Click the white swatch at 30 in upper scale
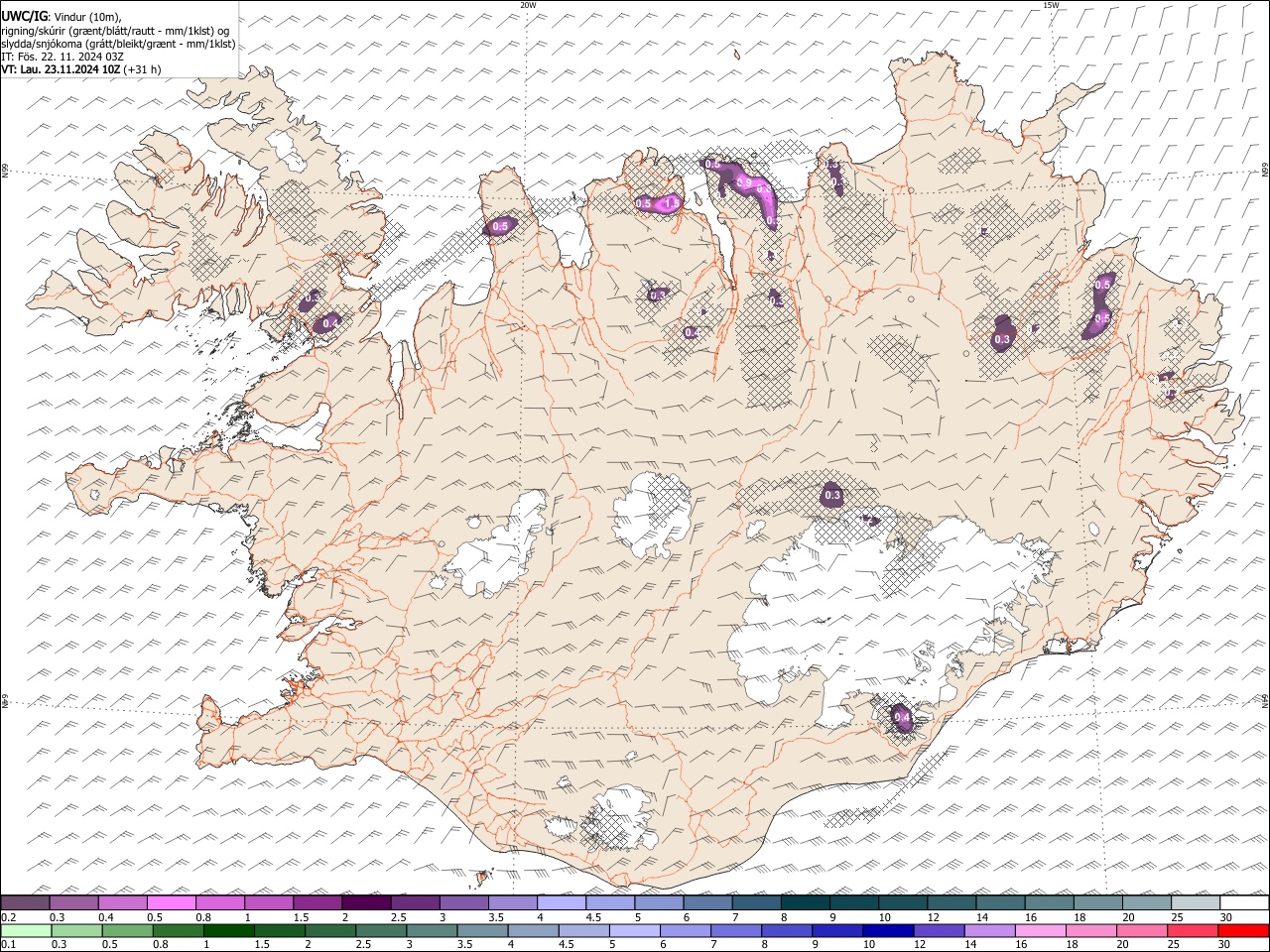Screen dimensions: 1270x952 pos(1244,903)
